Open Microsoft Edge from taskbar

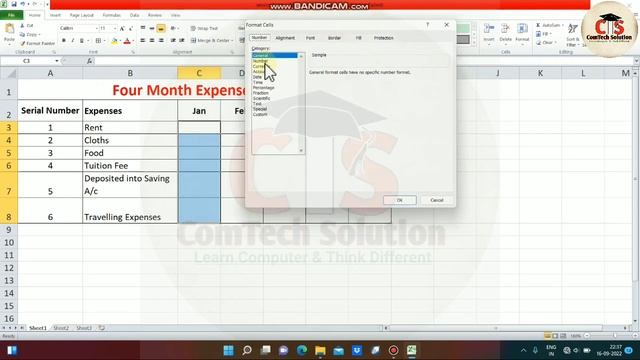[302, 350]
